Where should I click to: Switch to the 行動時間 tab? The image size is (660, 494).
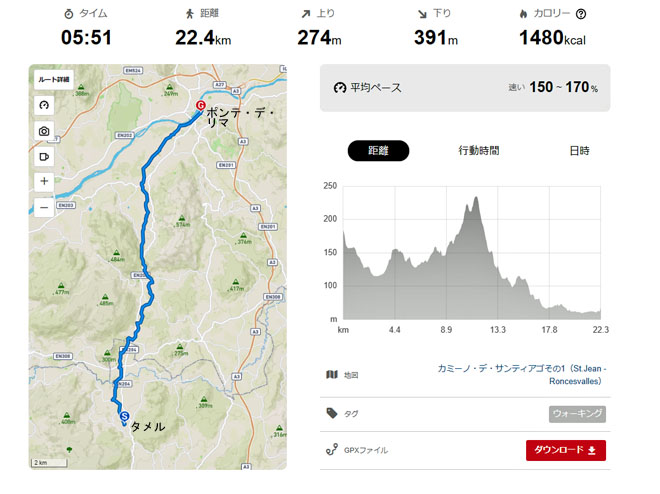coord(479,151)
